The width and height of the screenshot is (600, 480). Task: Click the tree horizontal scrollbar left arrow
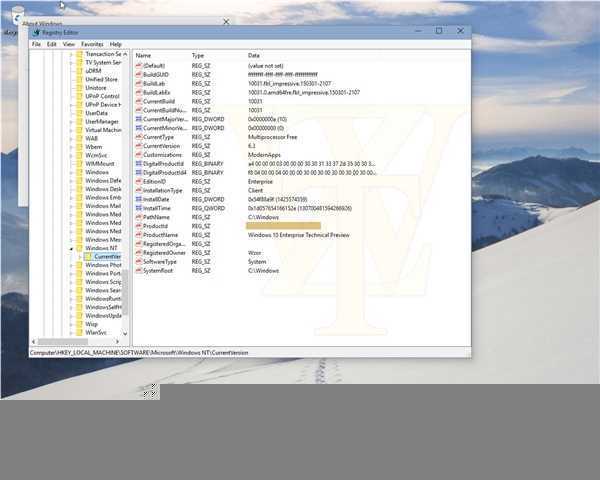point(34,341)
